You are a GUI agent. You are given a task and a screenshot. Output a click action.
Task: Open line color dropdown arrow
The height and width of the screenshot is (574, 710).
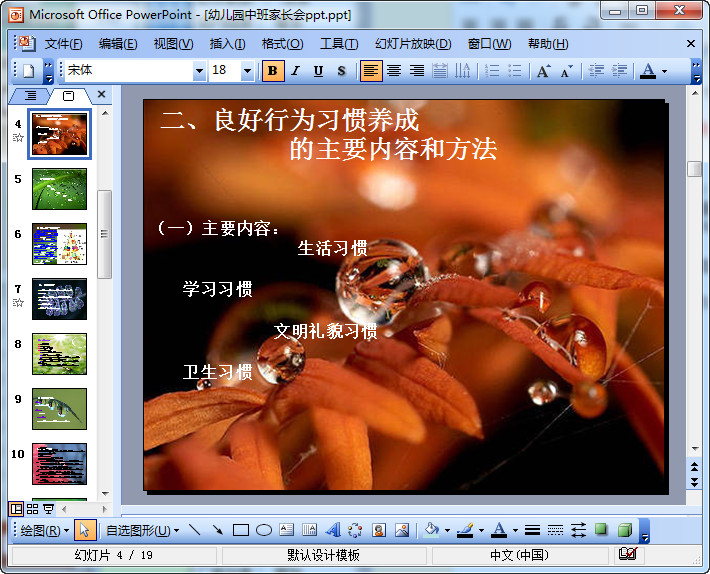481,531
